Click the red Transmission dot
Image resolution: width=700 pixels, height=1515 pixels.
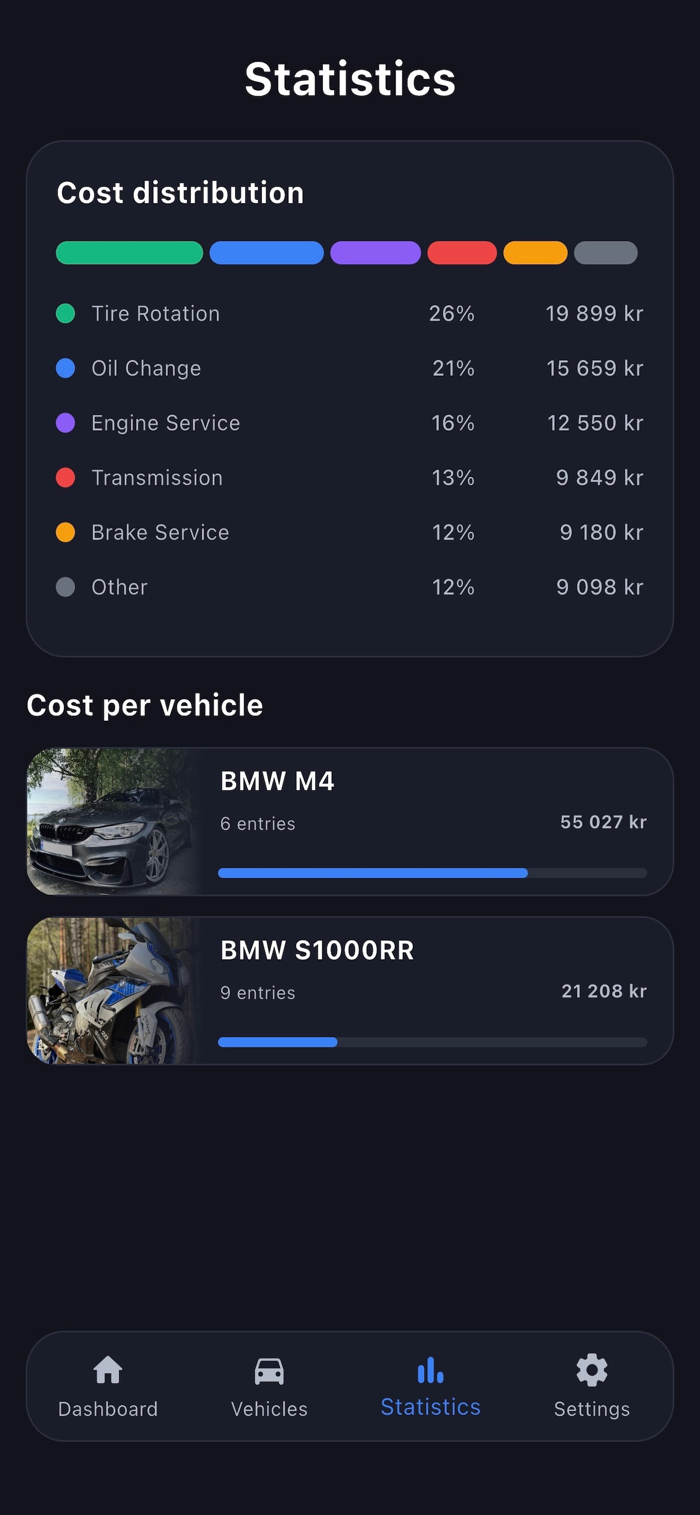tap(66, 478)
